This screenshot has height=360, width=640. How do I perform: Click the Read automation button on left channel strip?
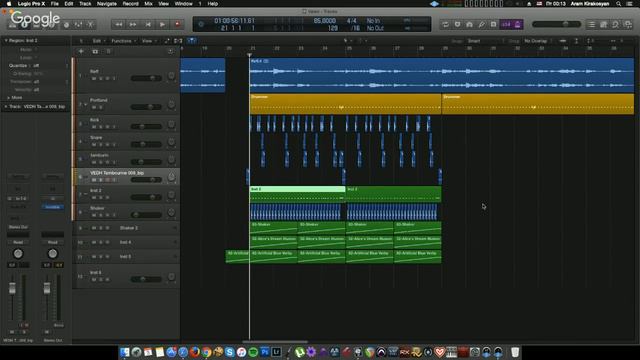tap(18, 242)
